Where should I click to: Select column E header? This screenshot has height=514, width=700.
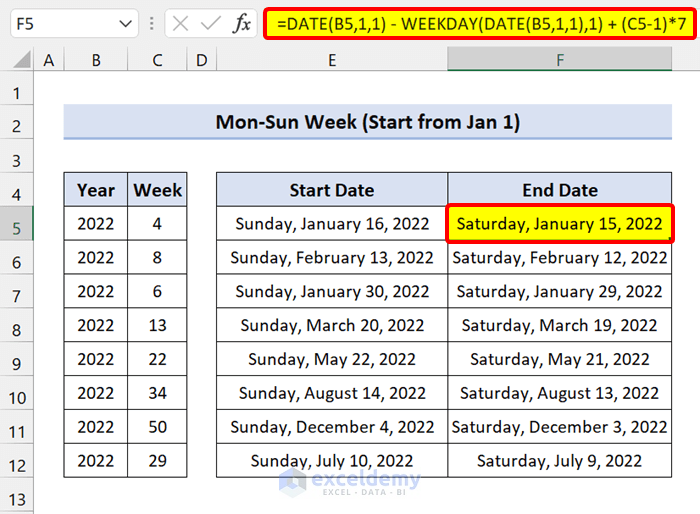331,61
